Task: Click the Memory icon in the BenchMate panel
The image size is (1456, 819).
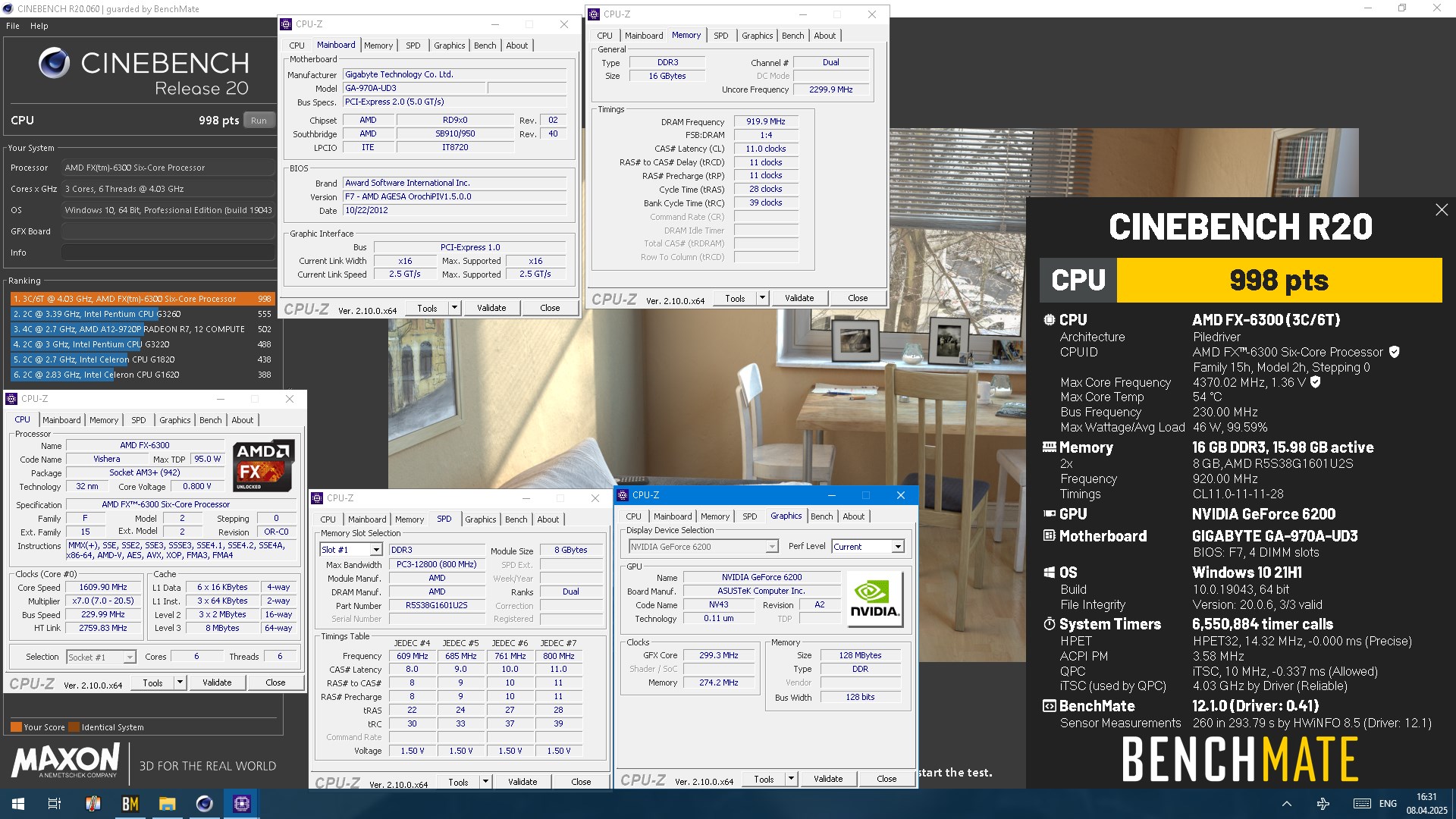Action: point(1050,447)
